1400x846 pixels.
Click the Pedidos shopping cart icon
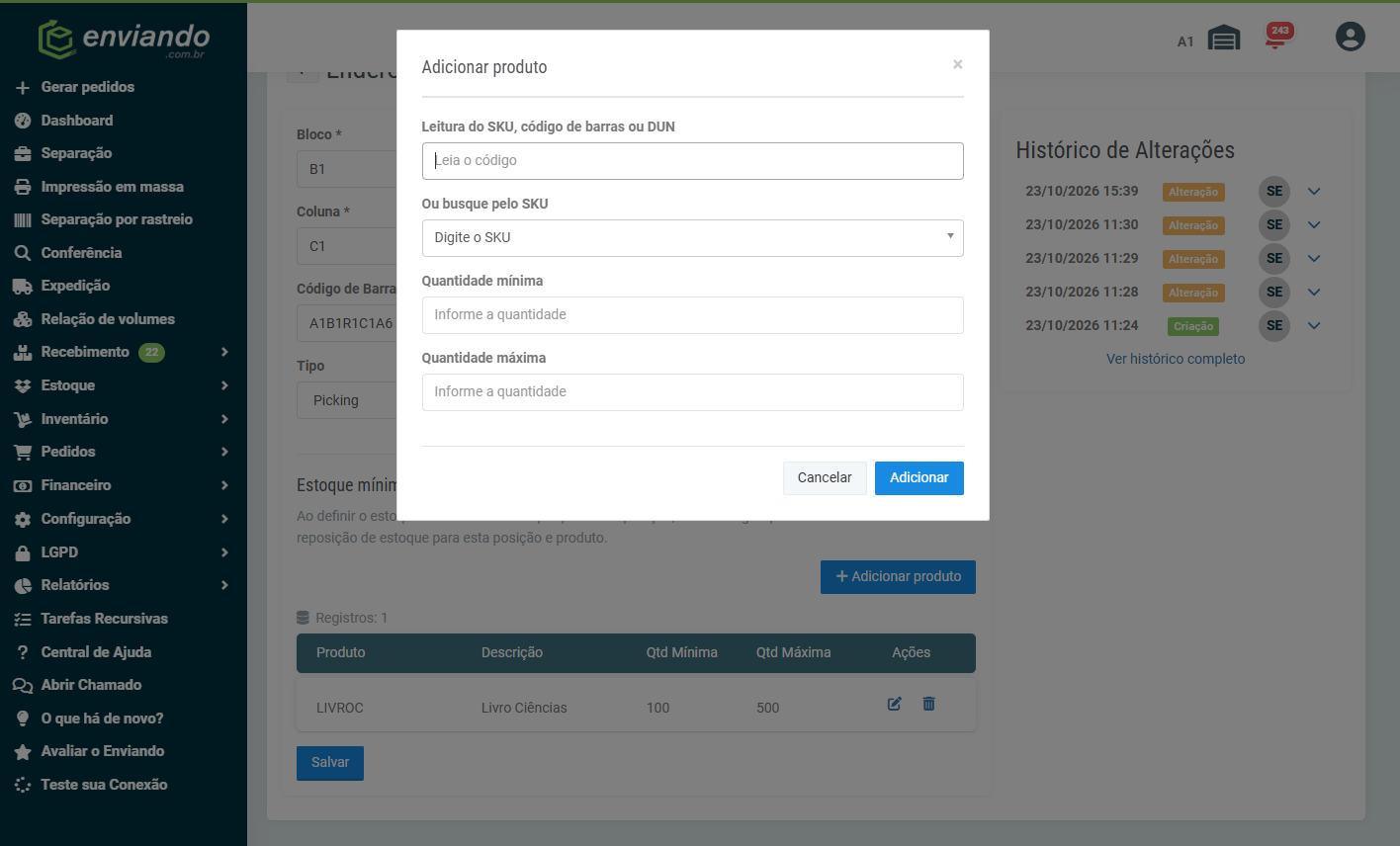[x=23, y=453]
